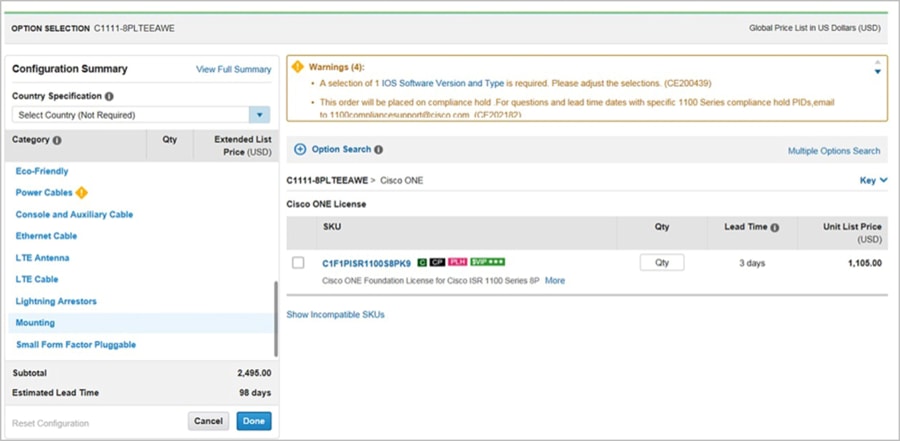Click the Option Search info icon
This screenshot has width=900, height=441.
click(378, 150)
